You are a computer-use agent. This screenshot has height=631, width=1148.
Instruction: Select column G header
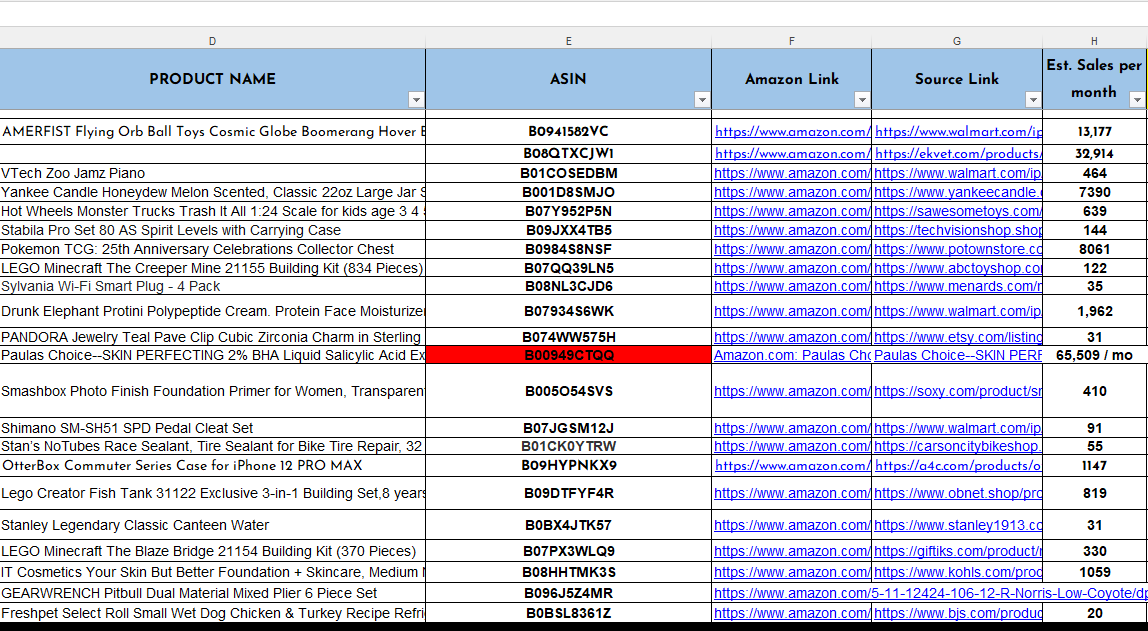[x=957, y=41]
